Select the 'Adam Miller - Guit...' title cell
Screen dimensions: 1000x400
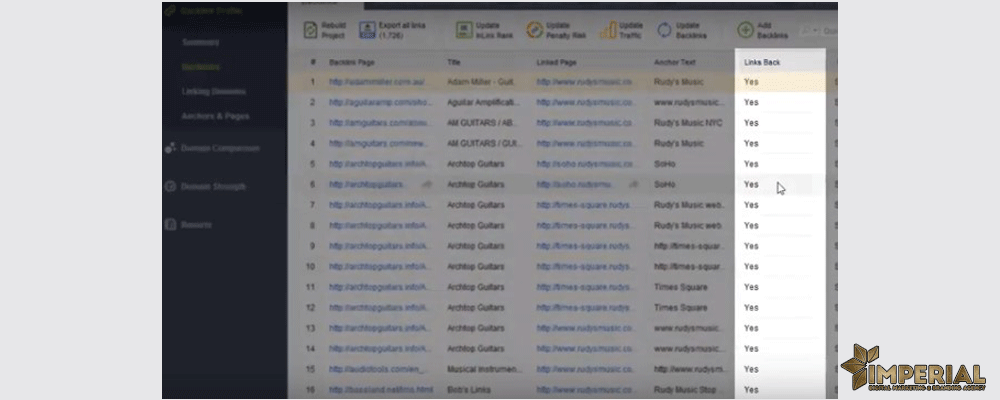click(480, 82)
